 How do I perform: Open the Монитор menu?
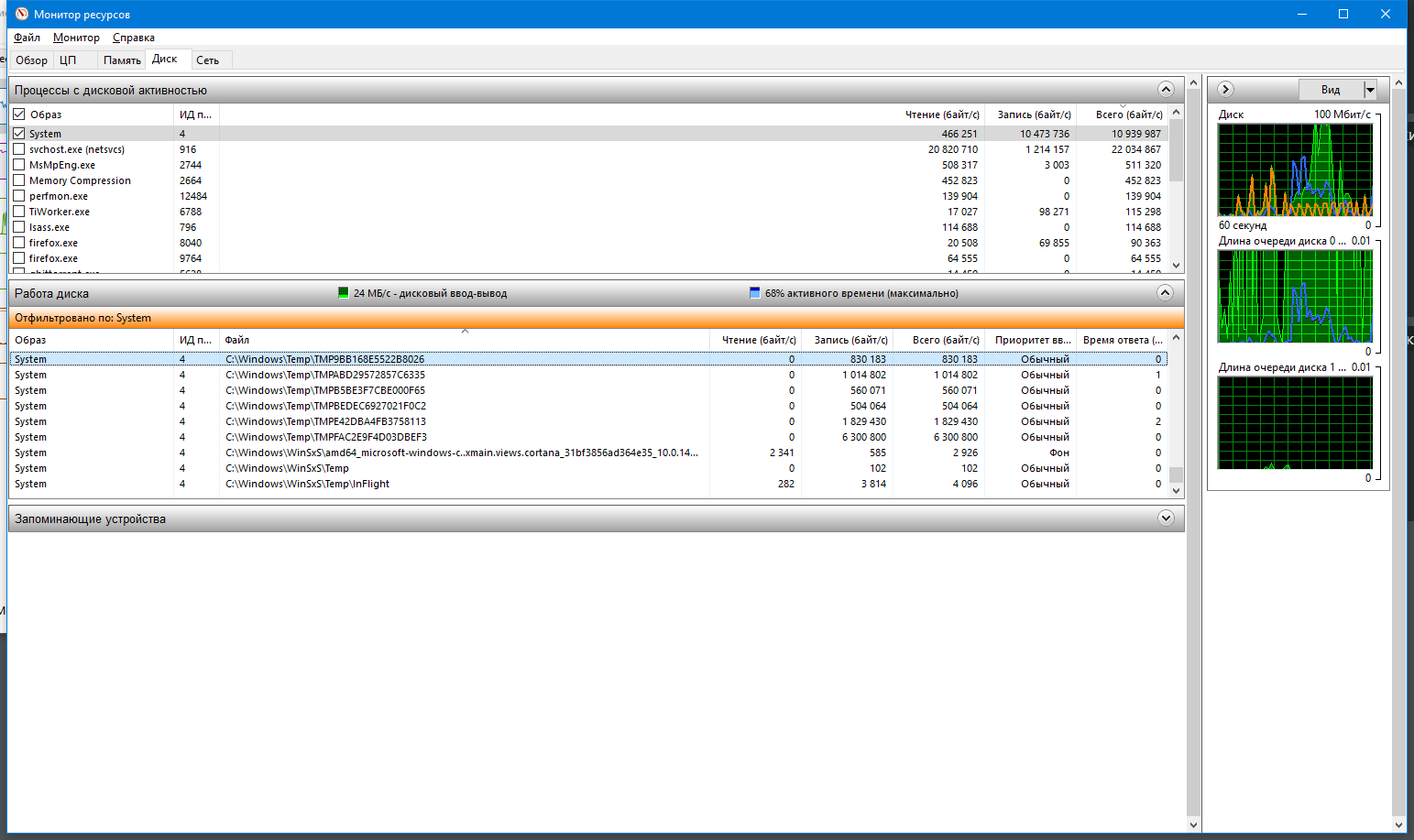point(76,38)
